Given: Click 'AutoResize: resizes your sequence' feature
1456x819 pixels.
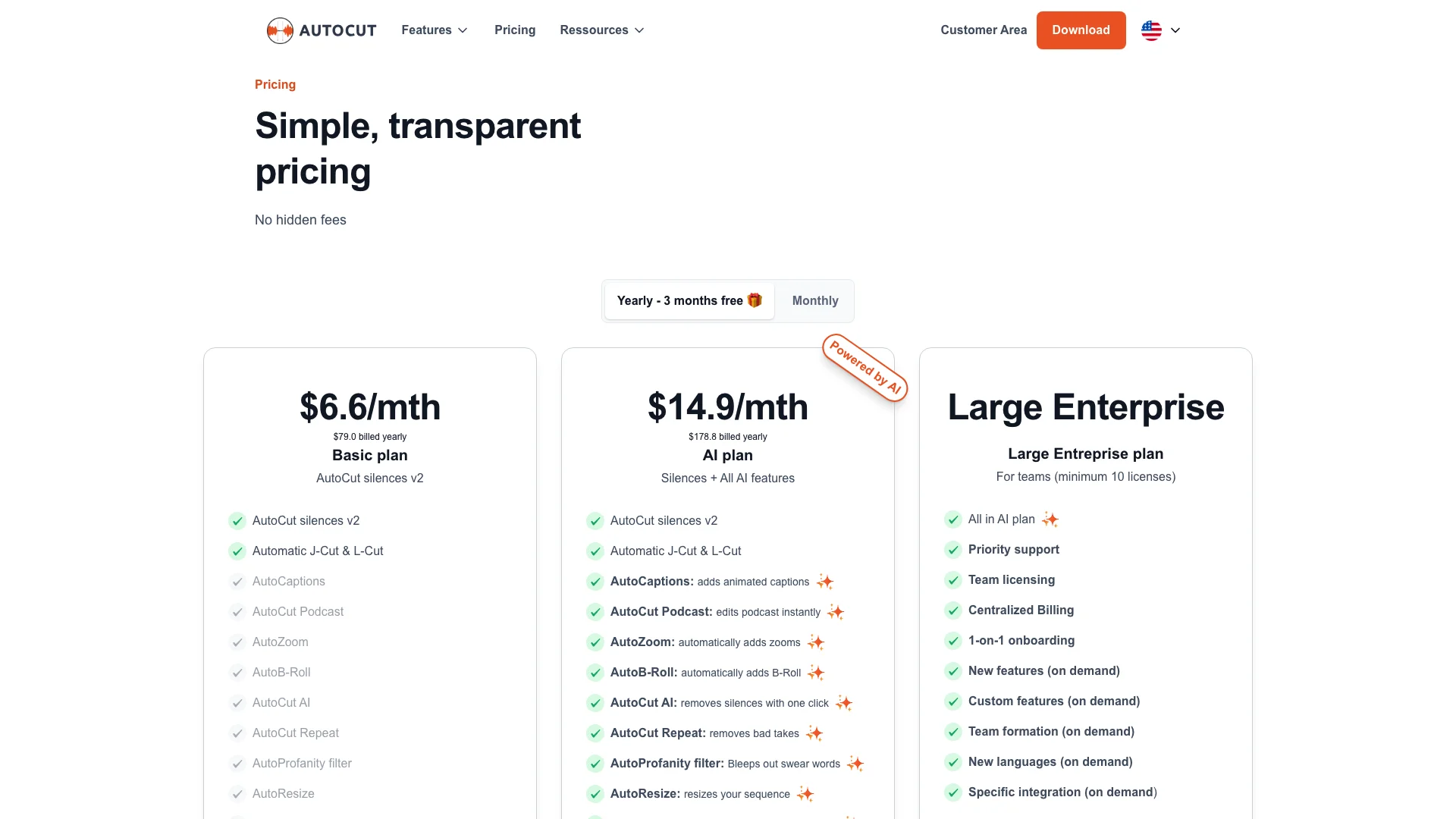Looking at the screenshot, I should [x=700, y=794].
